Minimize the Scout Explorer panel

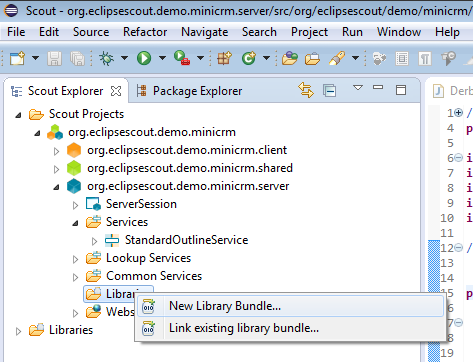click(x=378, y=87)
